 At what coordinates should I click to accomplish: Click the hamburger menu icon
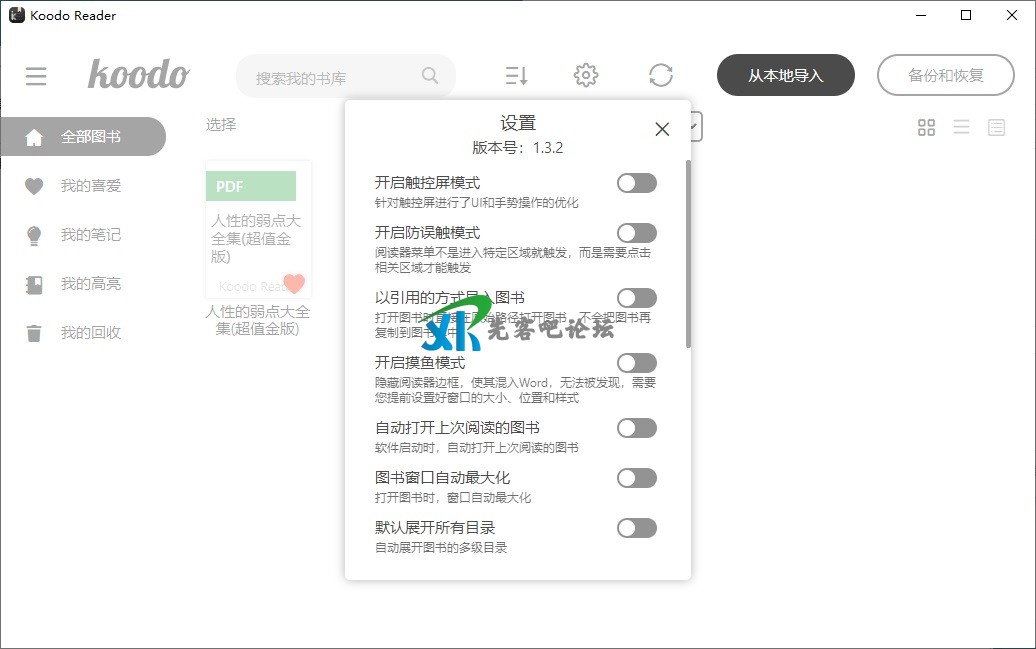(36, 76)
